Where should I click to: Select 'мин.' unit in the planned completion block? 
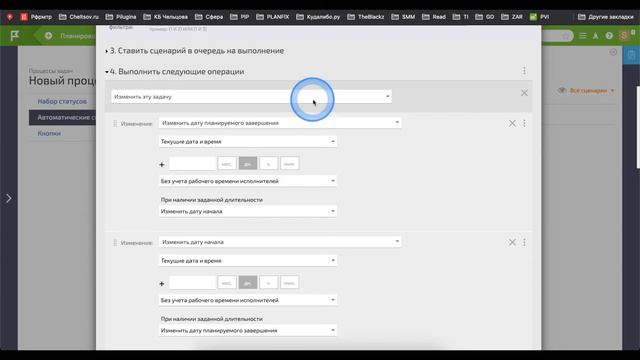pos(289,164)
